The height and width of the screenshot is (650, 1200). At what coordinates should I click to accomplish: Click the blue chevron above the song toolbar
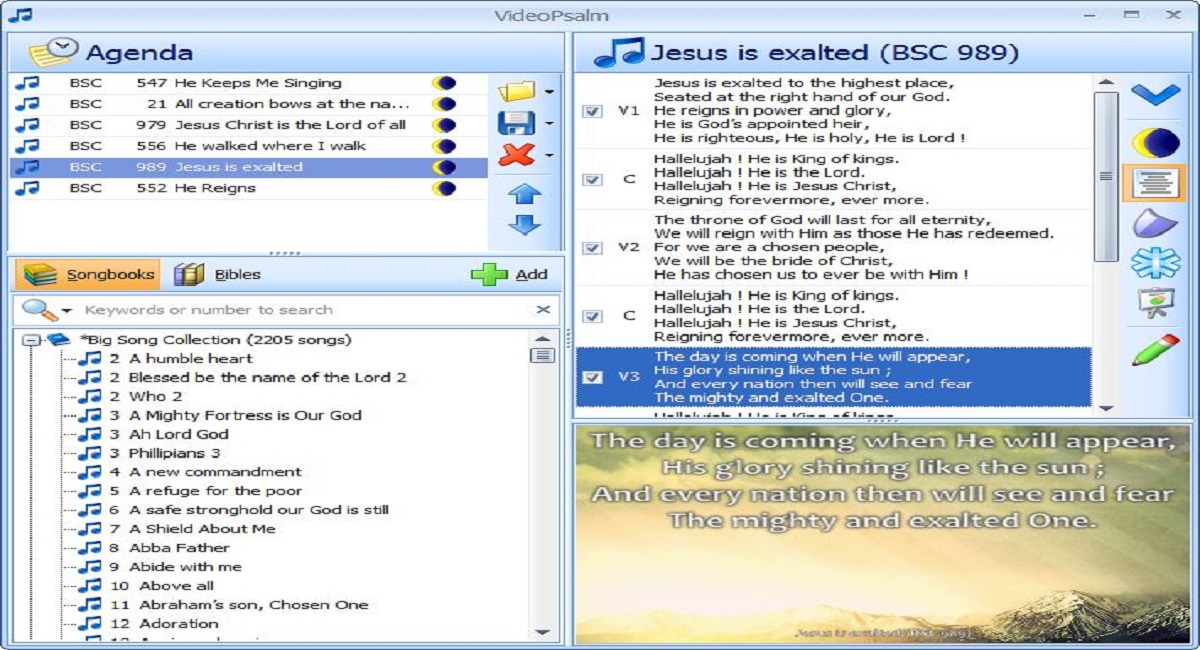[1156, 94]
